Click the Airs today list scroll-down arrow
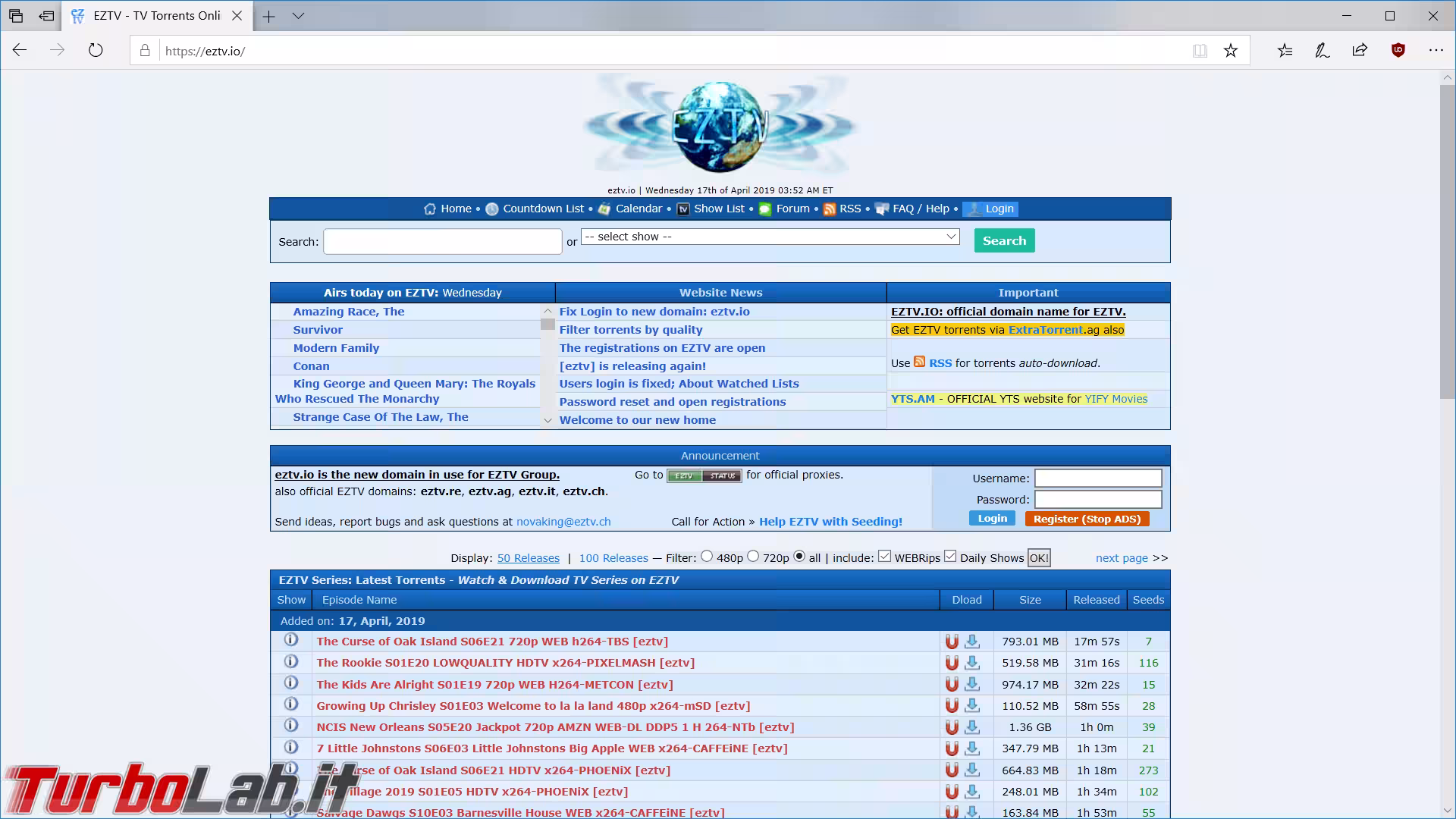Screen dimensions: 1456x819 [548, 421]
